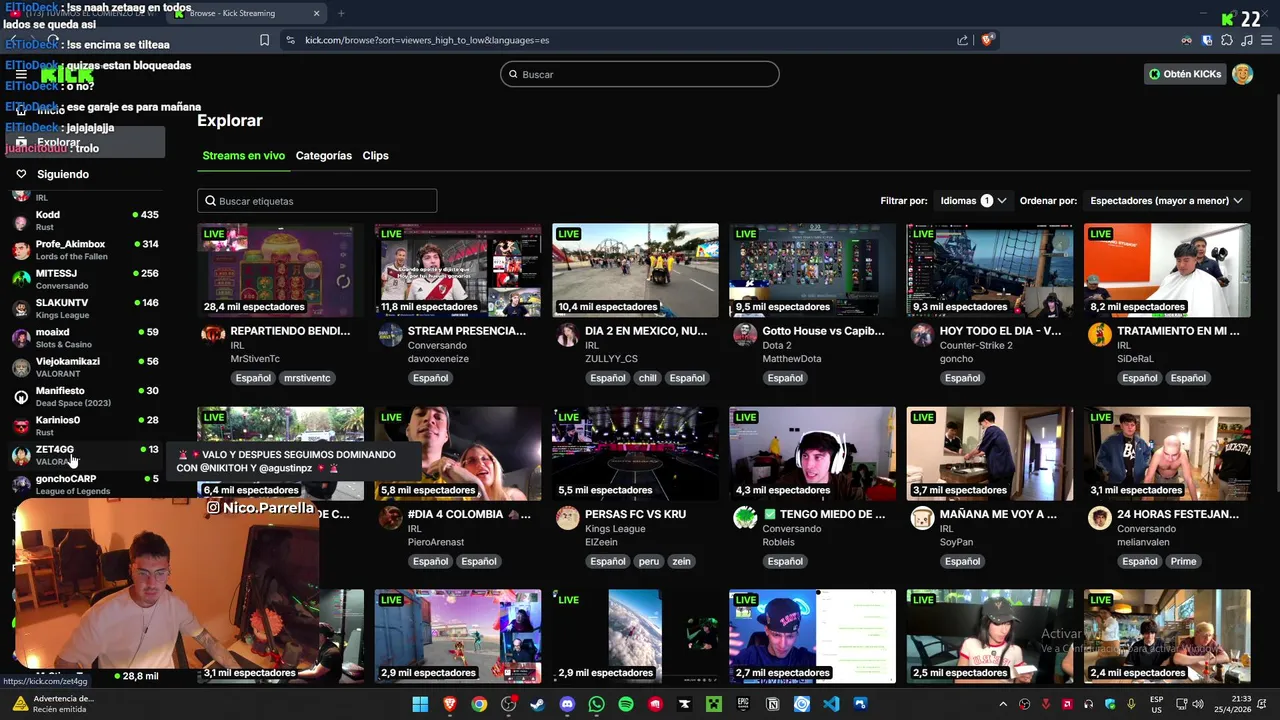1280x720 pixels.
Task: Open SLAKUNTV channel in sidebar
Action: click(x=85, y=308)
